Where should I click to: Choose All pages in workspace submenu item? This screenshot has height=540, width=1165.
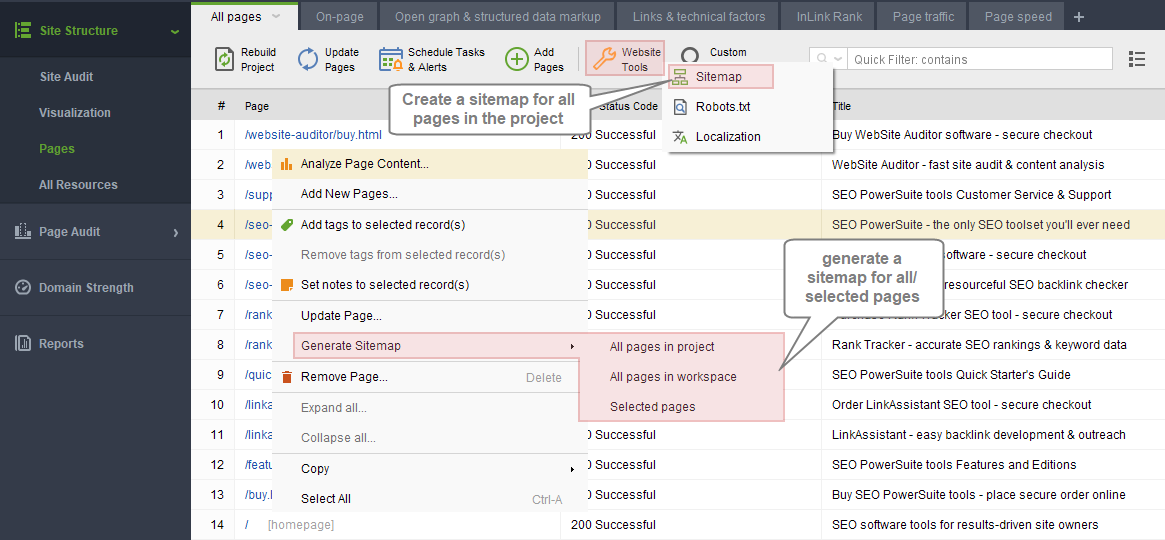coord(673,377)
